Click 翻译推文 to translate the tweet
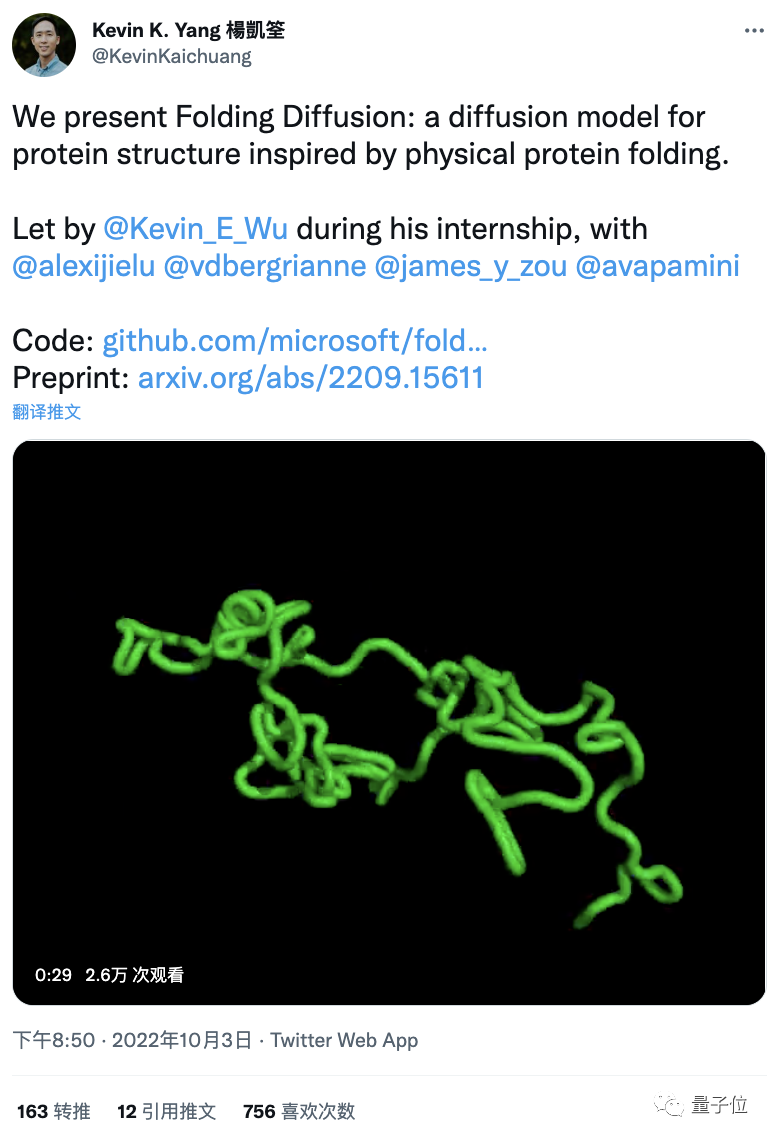Screen dimensions: 772x1138 click(46, 410)
